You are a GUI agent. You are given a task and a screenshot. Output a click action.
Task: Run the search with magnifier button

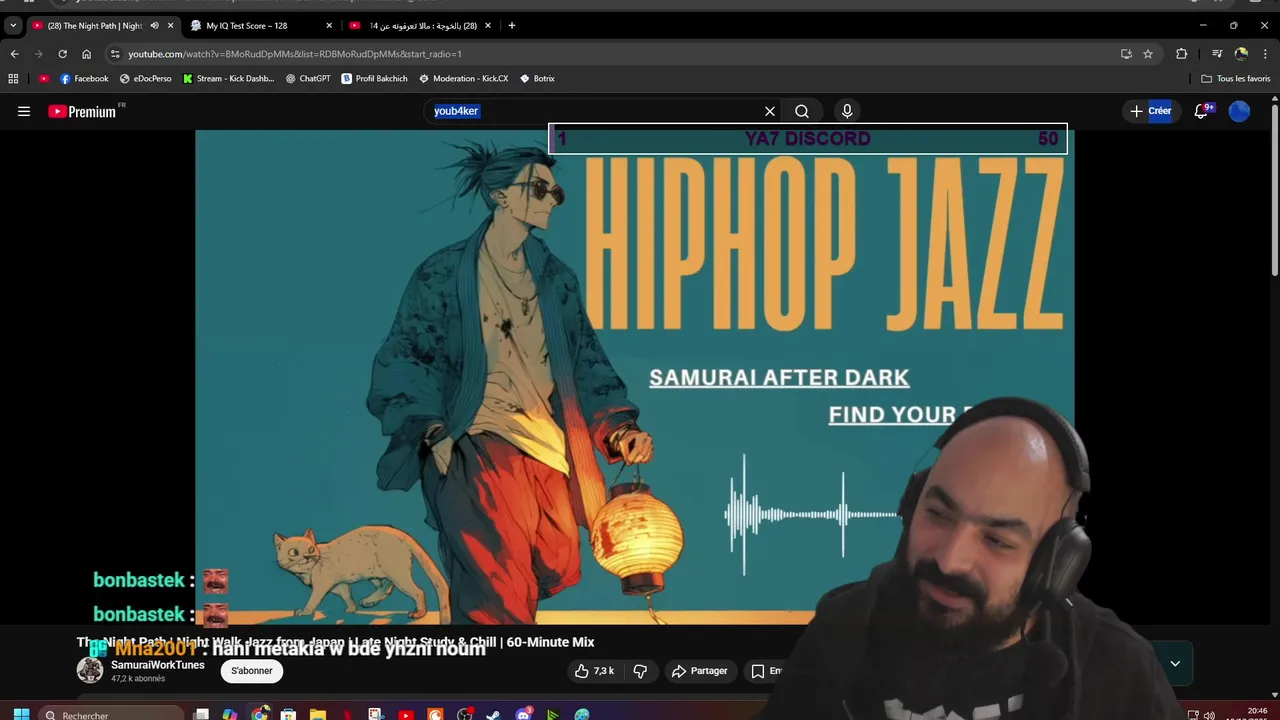tap(802, 111)
